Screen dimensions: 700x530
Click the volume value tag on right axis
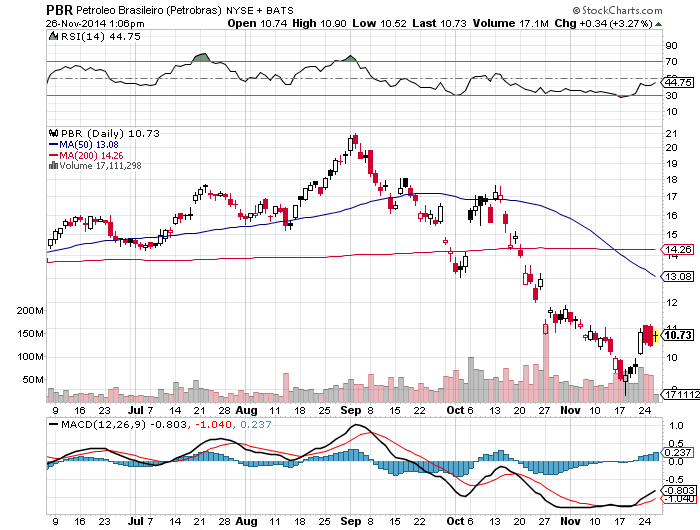[x=682, y=395]
